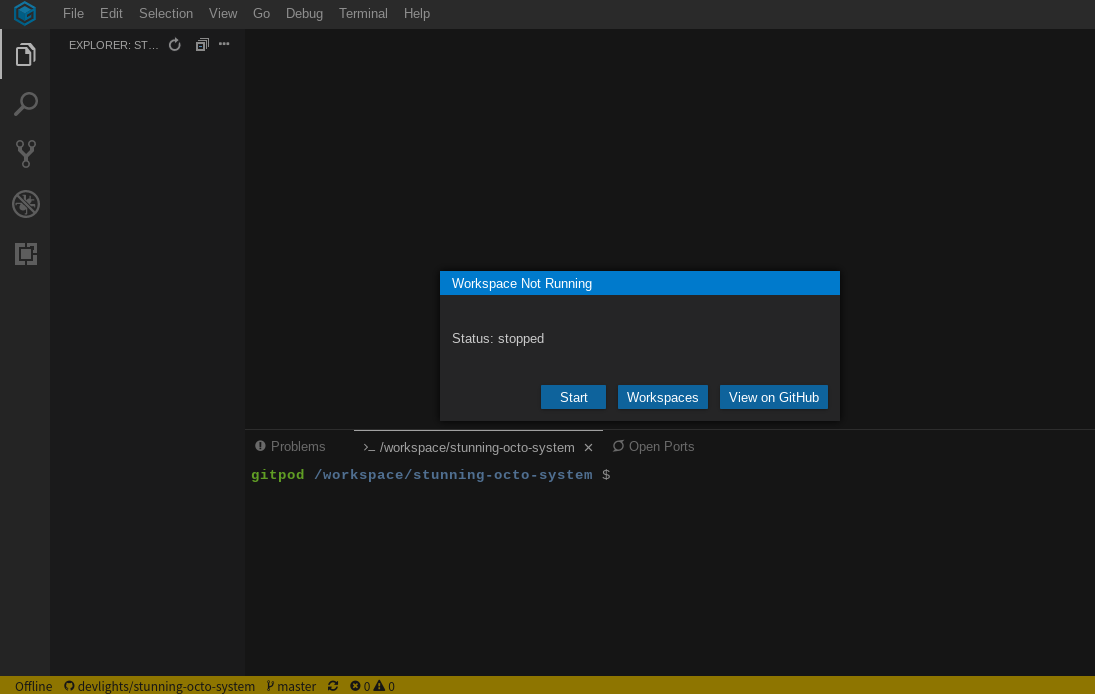Start the stopped workspace
This screenshot has width=1095, height=694.
point(573,397)
